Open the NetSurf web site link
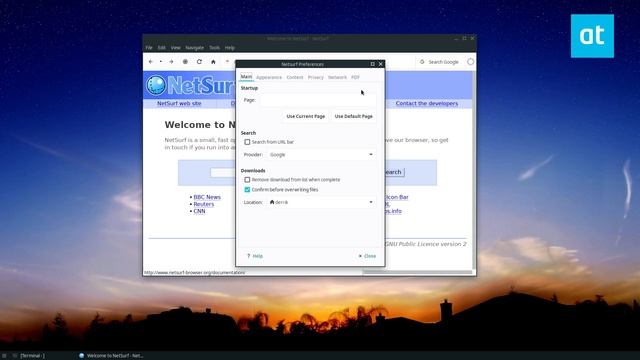The width and height of the screenshot is (640, 360). [x=179, y=103]
